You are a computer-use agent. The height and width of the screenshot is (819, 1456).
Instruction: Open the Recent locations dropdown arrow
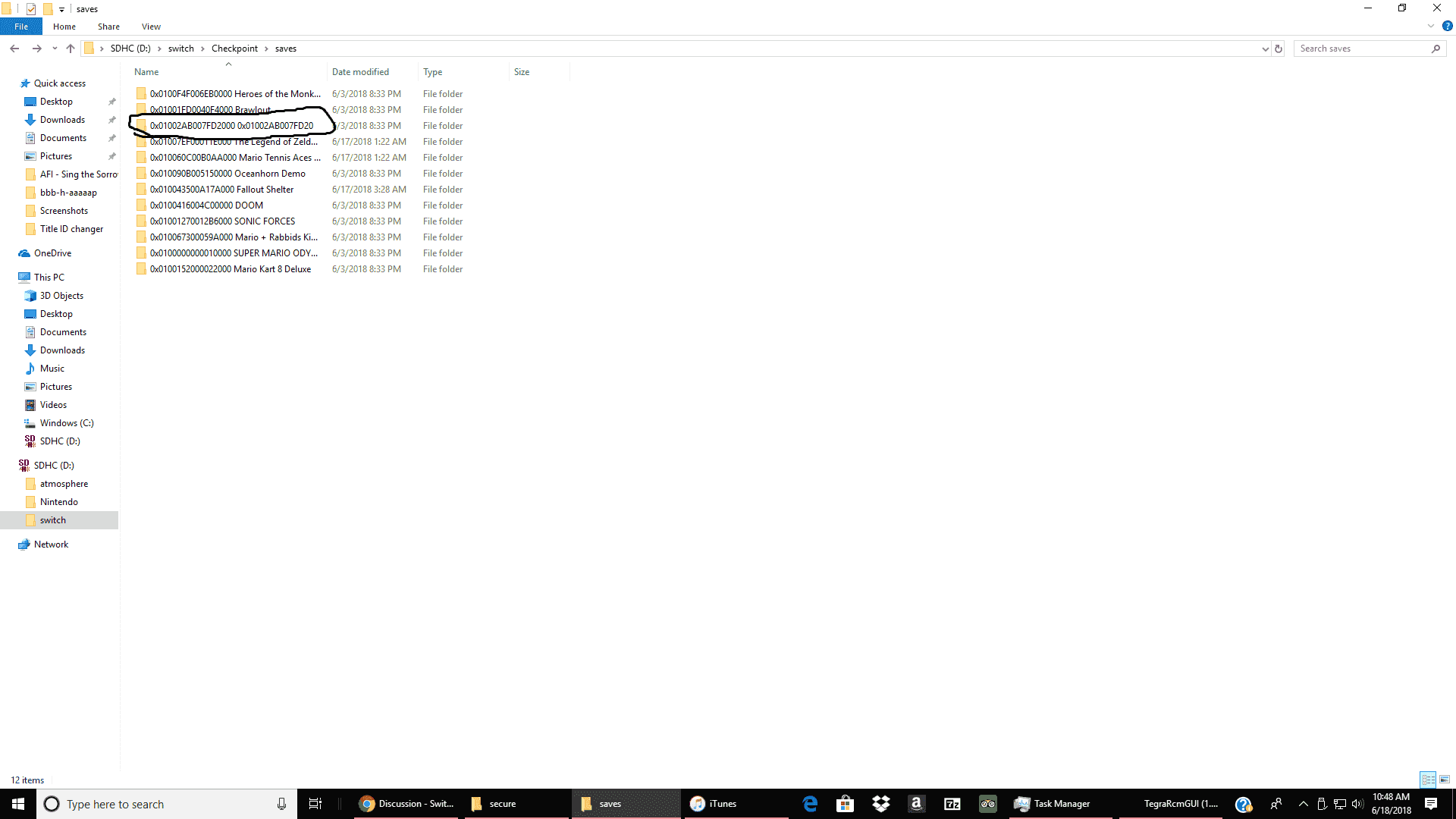[55, 49]
